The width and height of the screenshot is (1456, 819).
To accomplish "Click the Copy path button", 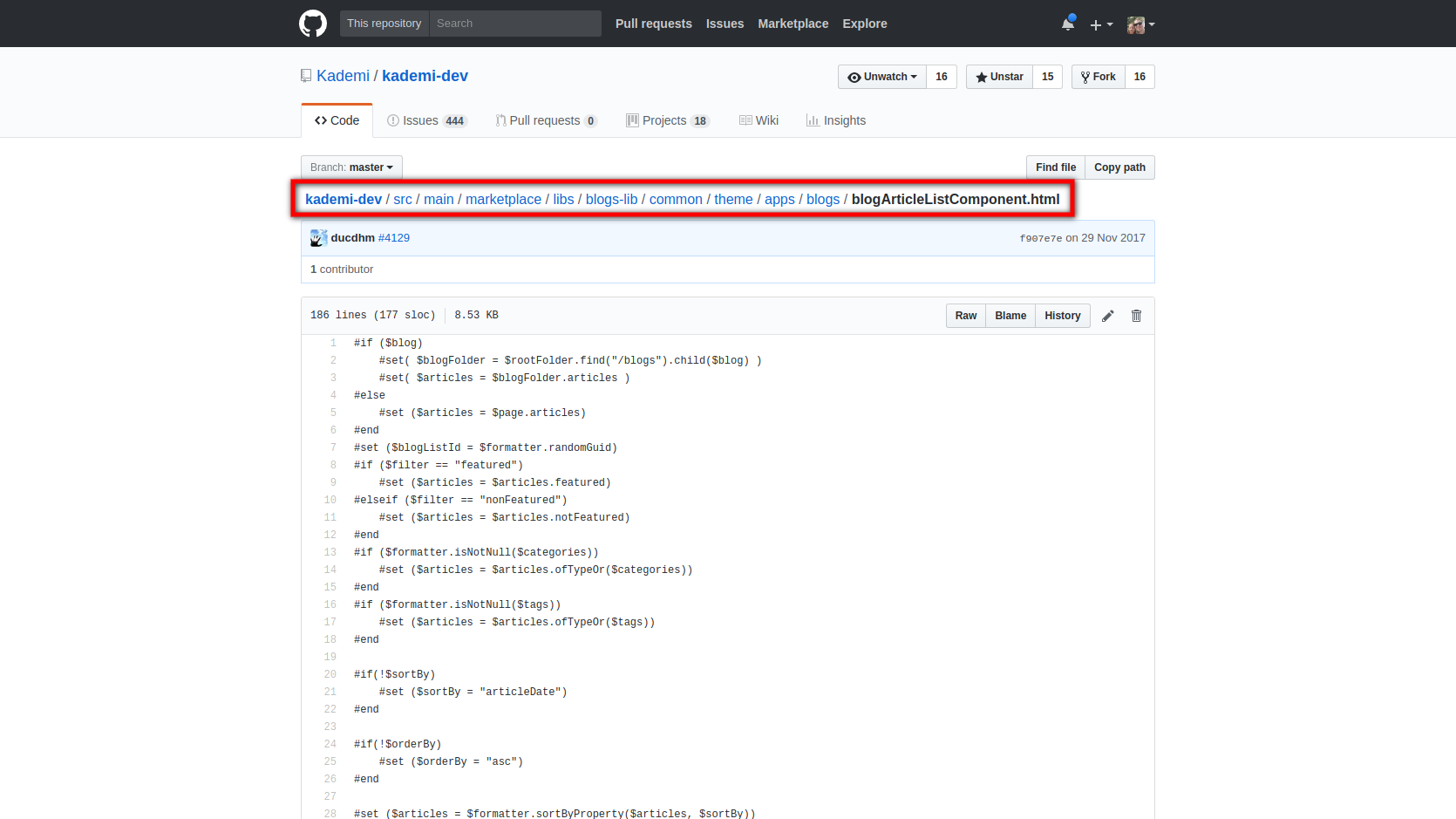I will click(x=1119, y=167).
